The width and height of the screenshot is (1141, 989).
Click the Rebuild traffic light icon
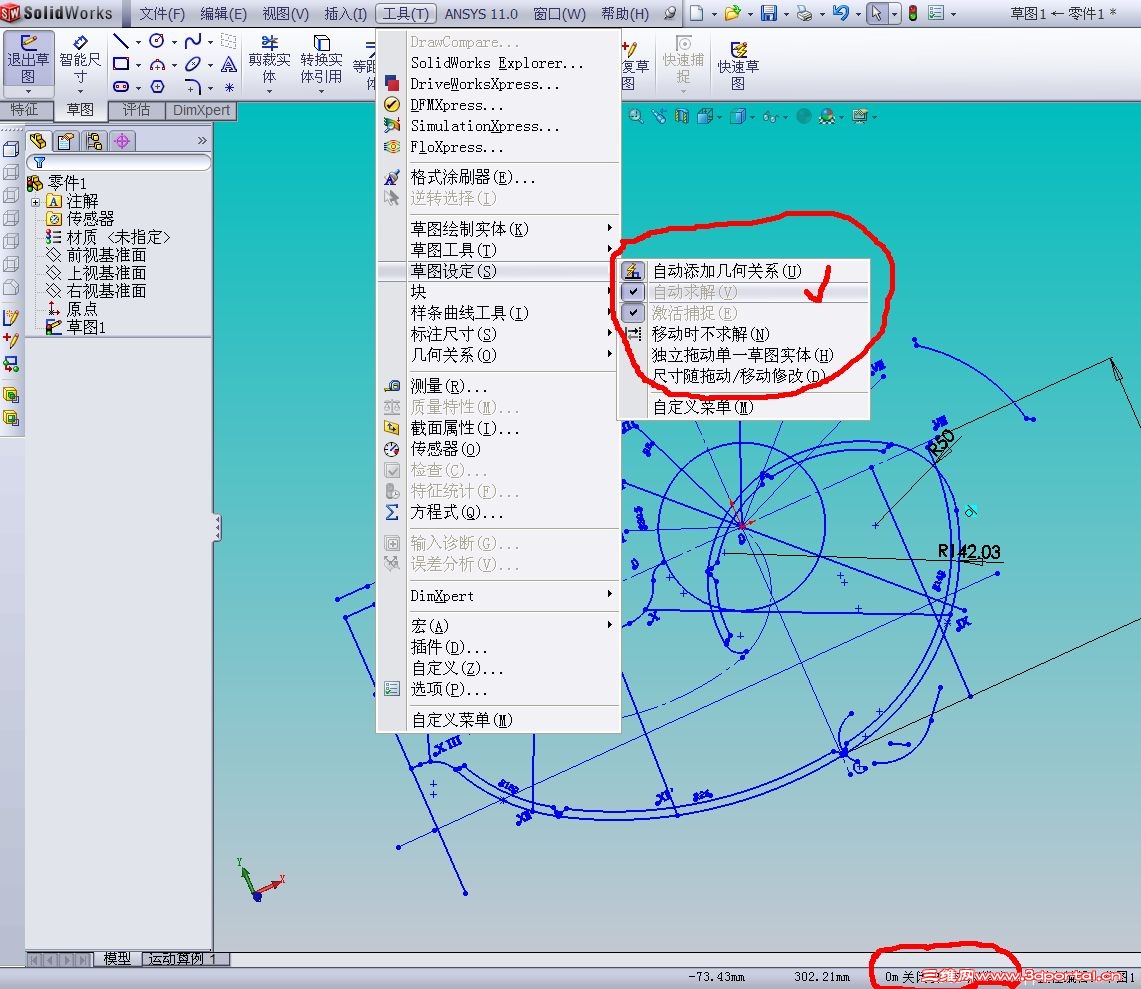pos(913,13)
